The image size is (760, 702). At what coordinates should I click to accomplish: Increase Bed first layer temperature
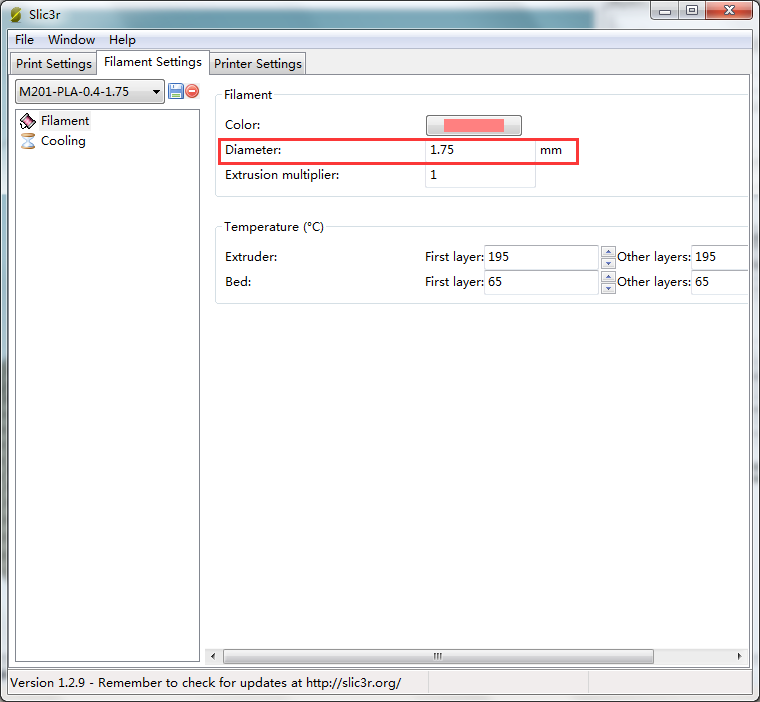(608, 277)
